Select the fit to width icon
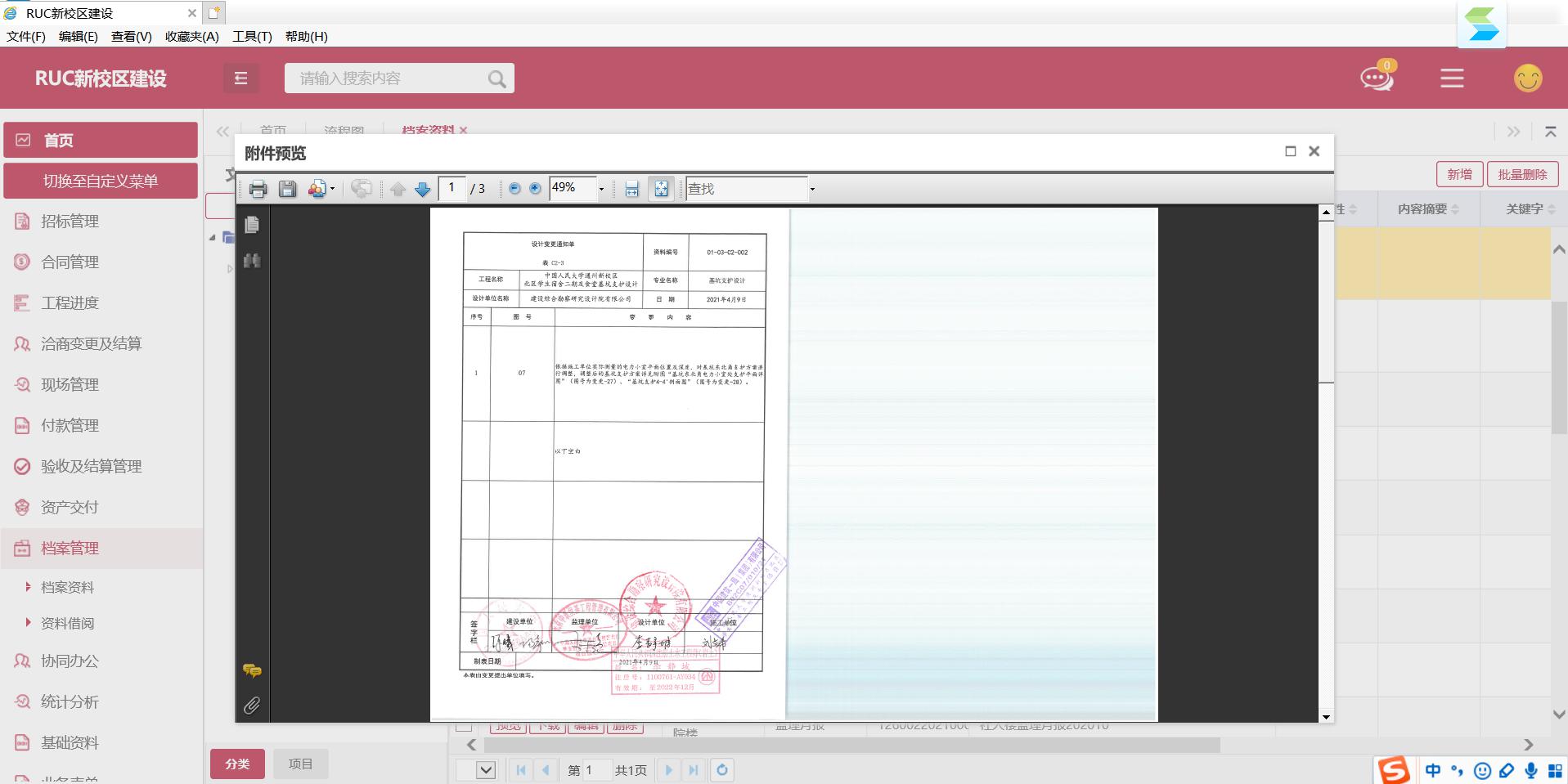Viewport: 1568px width, 784px height. click(x=631, y=189)
